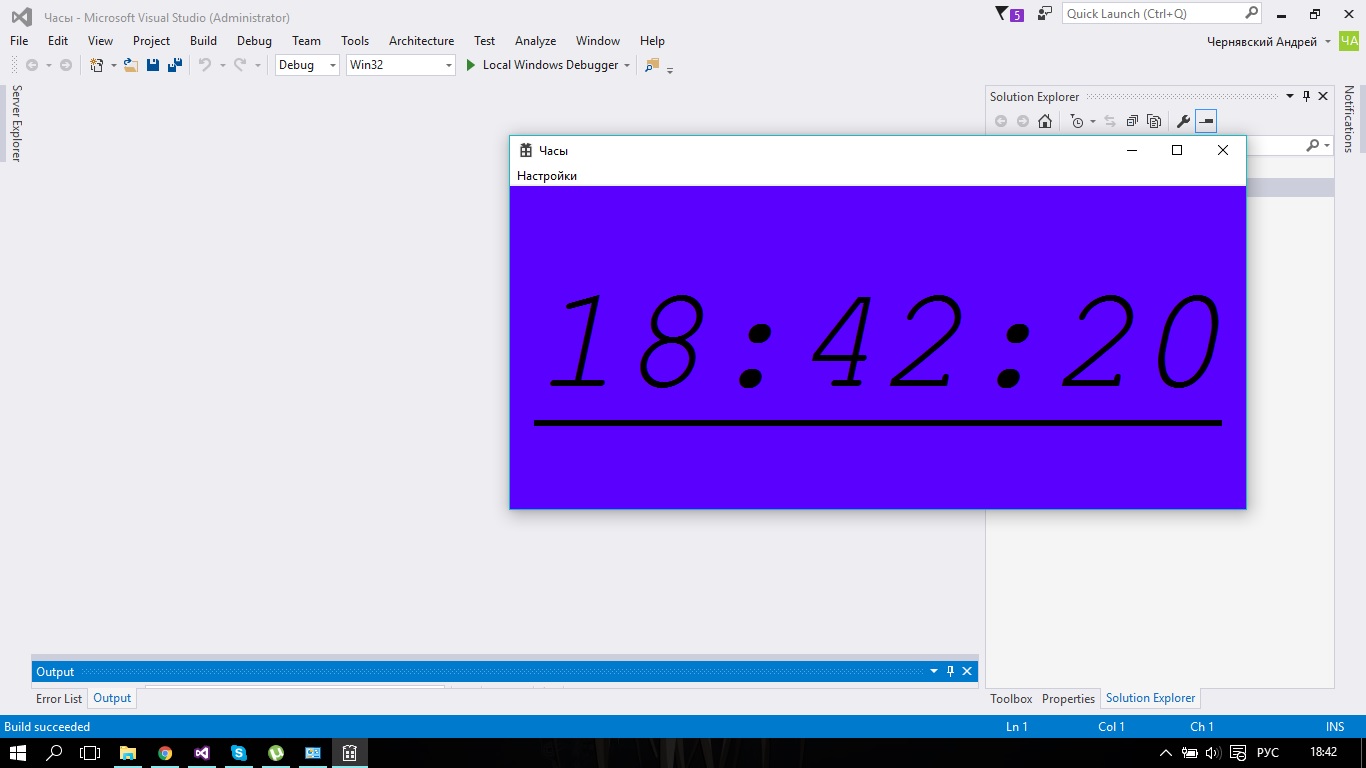Open the Debug menu
1366x768 pixels.
pos(254,41)
